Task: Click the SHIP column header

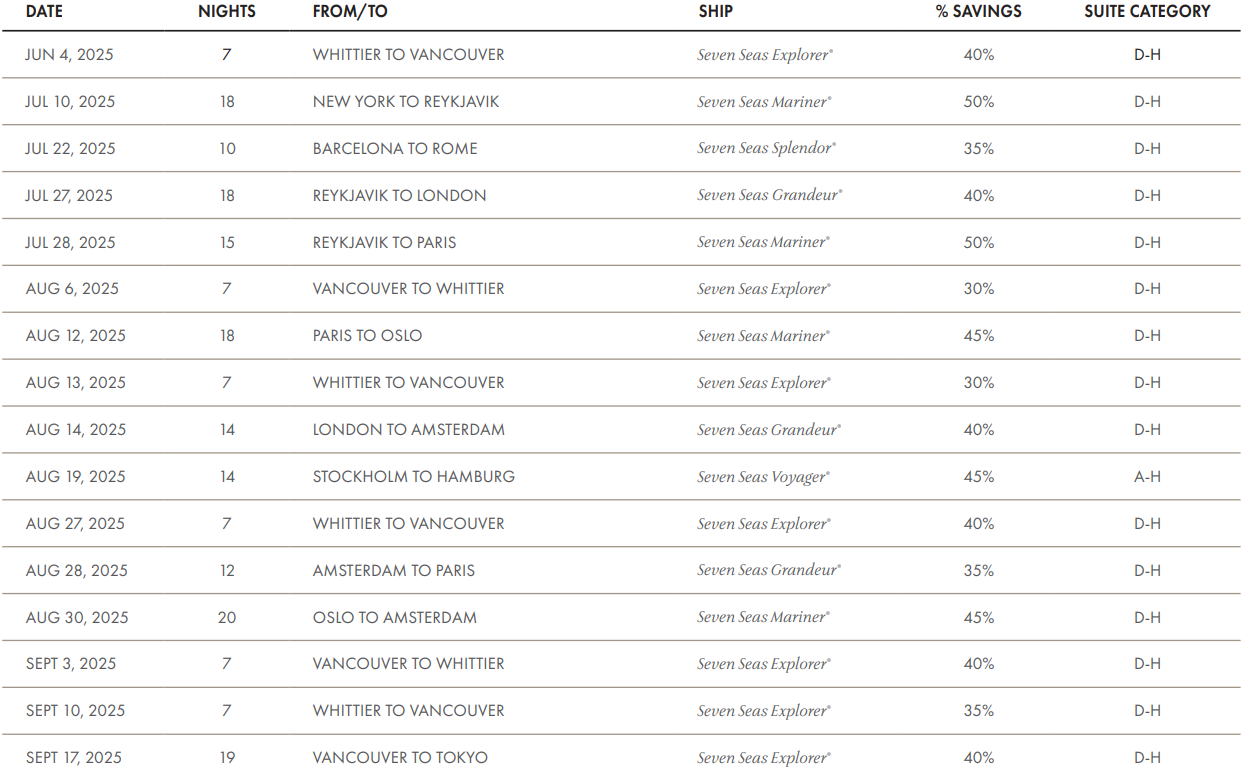Action: pos(715,12)
